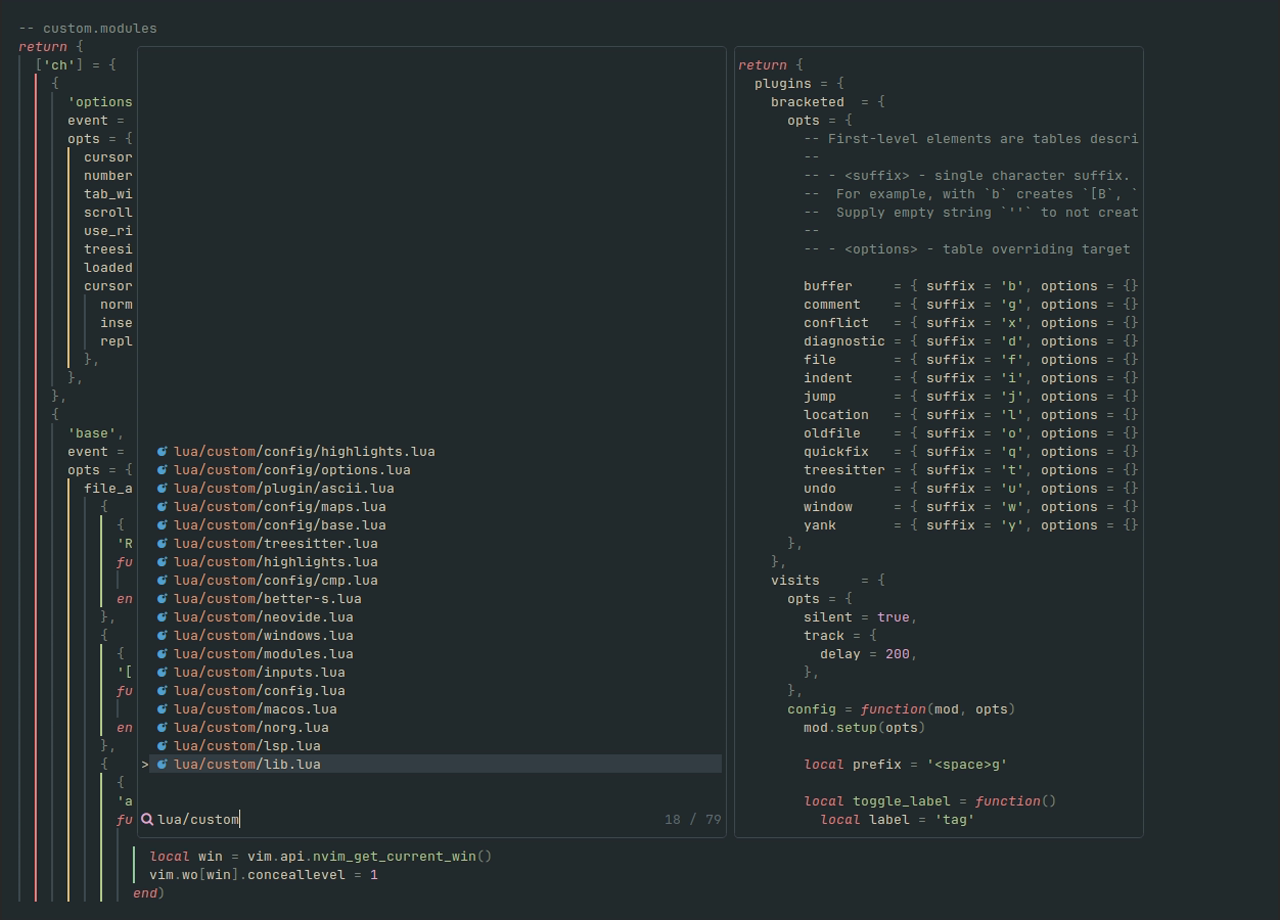Choose lua/custom/macos.lua entry
Viewport: 1280px width, 920px height.
pyautogui.click(x=256, y=709)
